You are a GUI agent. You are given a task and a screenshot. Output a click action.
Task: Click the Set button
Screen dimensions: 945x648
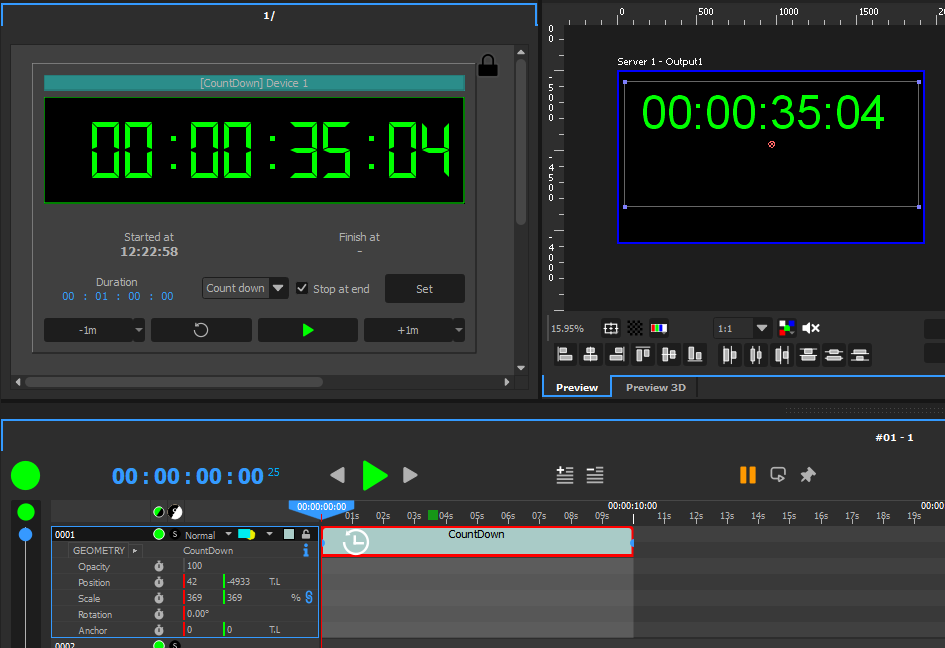click(x=424, y=289)
